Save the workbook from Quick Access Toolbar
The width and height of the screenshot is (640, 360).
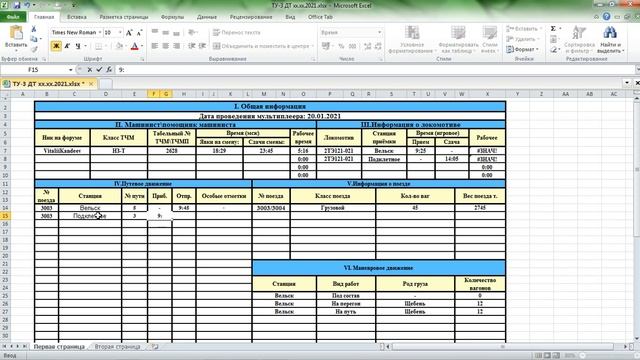coord(17,5)
